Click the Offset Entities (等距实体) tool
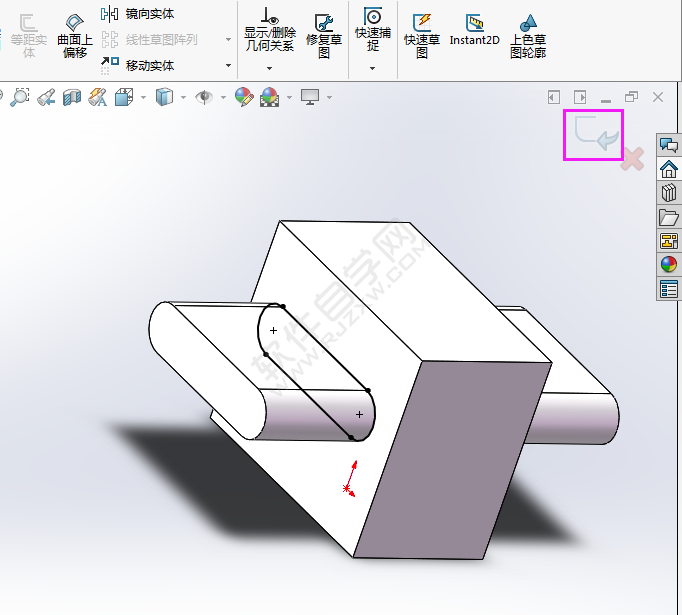This screenshot has height=615, width=682. point(29,37)
